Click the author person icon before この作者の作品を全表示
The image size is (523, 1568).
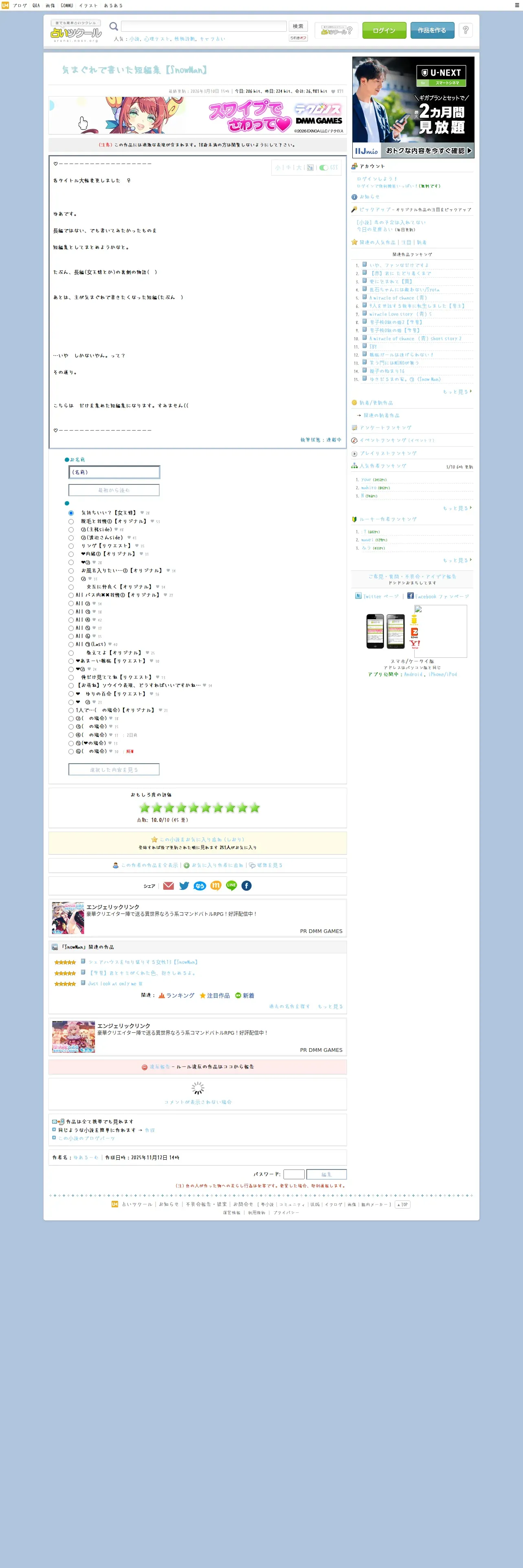pyautogui.click(x=116, y=865)
